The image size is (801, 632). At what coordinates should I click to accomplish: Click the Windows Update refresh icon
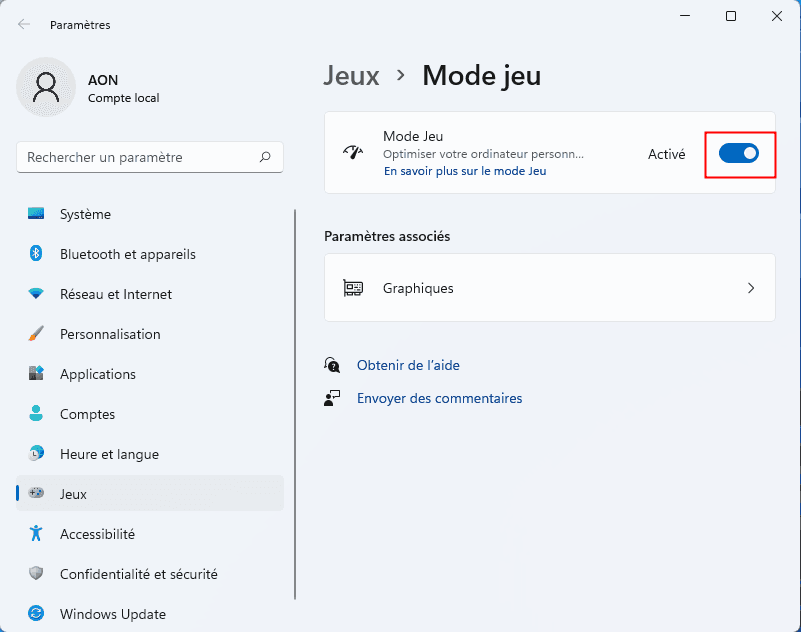37,614
